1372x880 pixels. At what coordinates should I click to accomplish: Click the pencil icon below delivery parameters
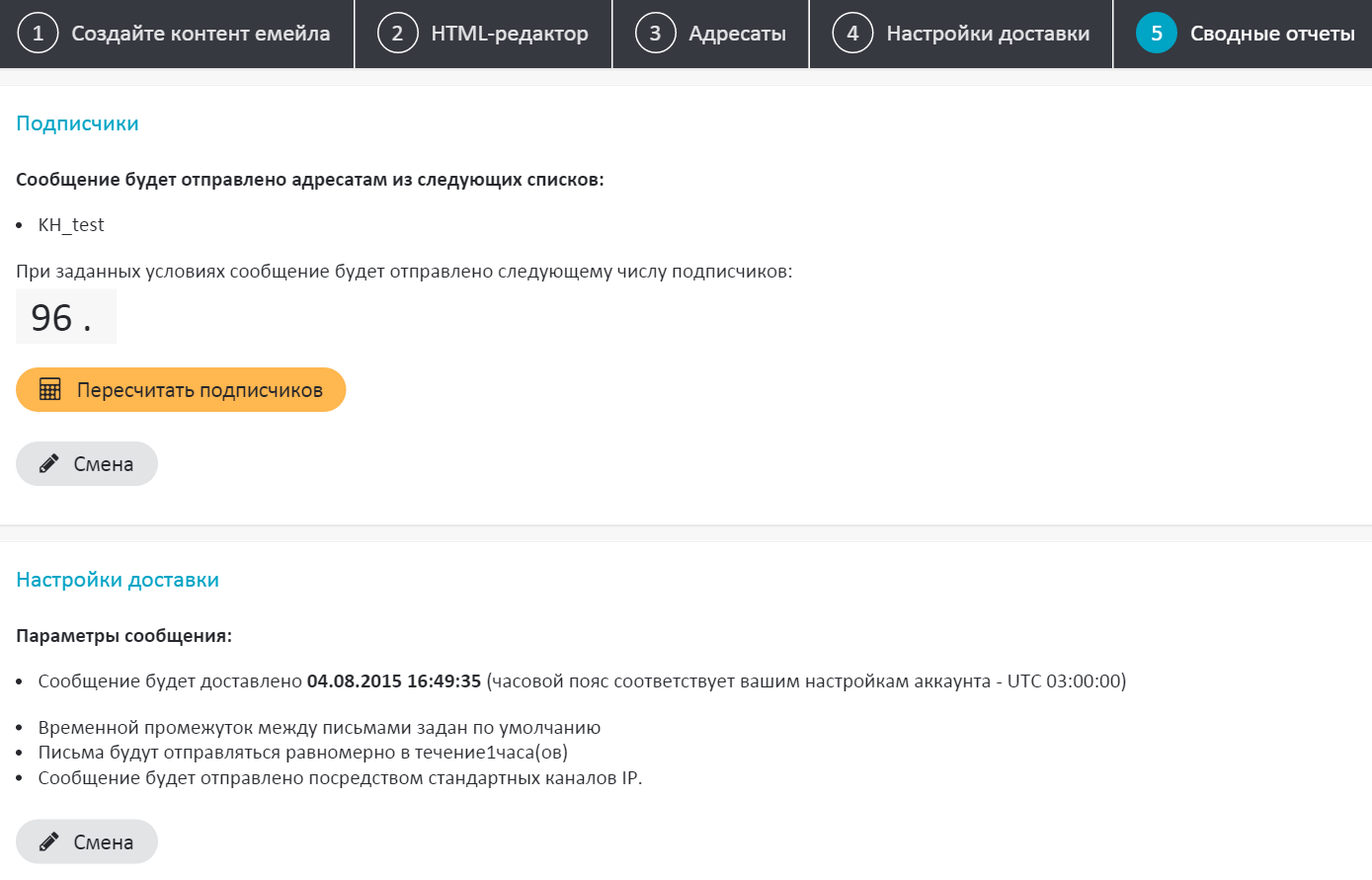click(x=48, y=842)
